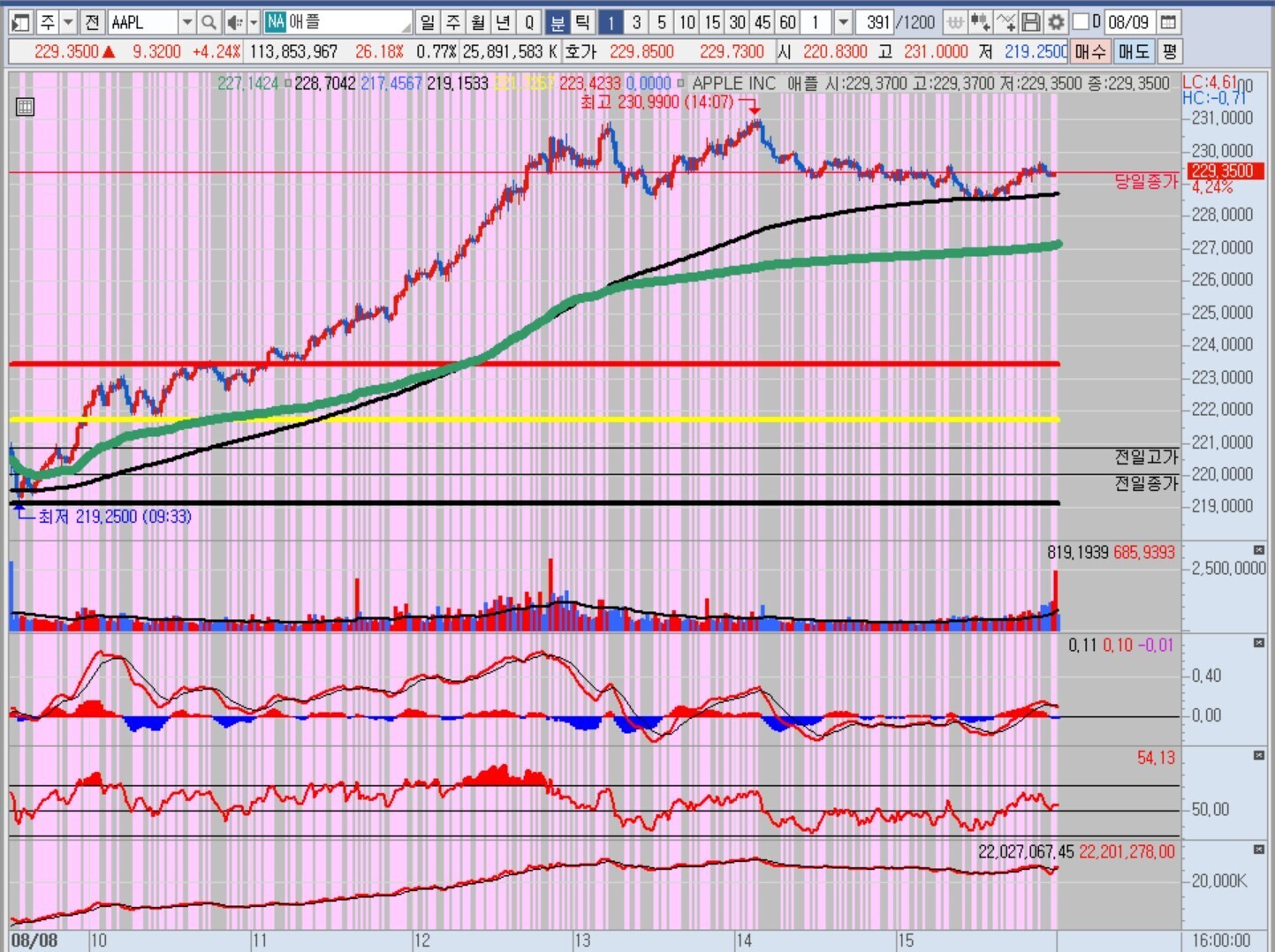Choose the 30-minute interval button
1275x952 pixels.
pos(738,22)
